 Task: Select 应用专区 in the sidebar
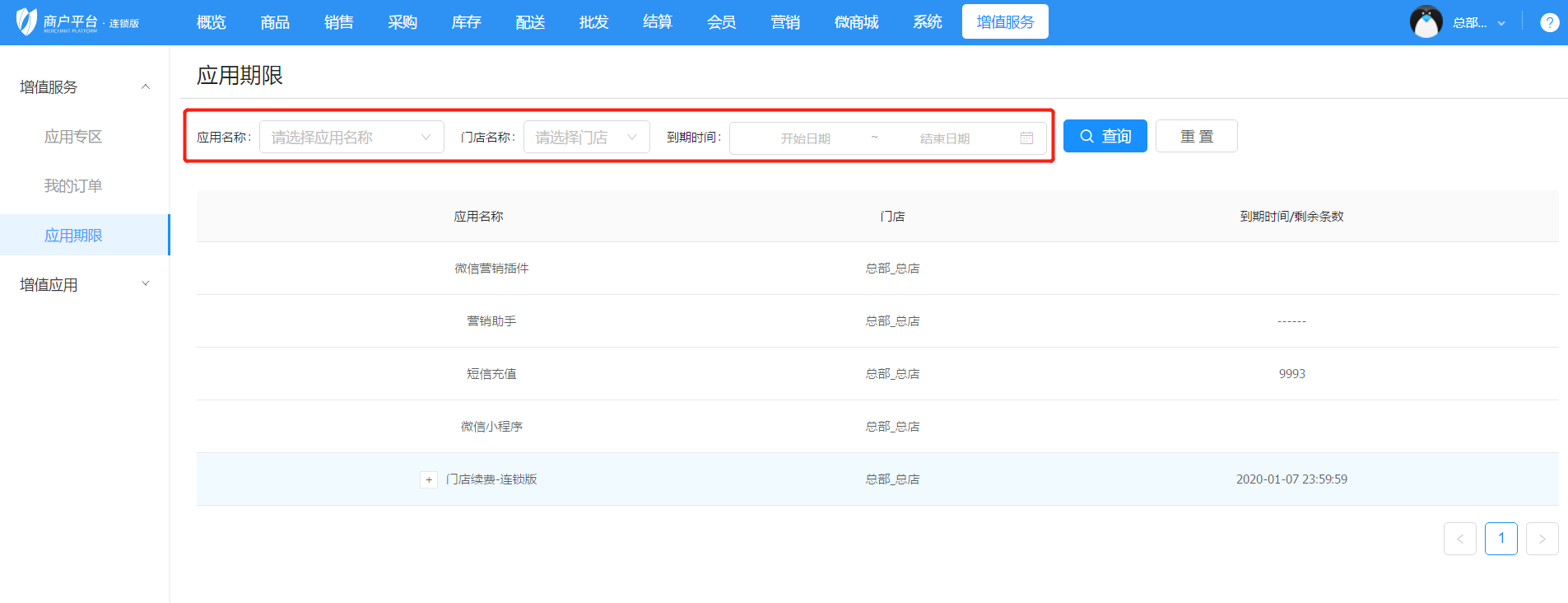coord(73,137)
